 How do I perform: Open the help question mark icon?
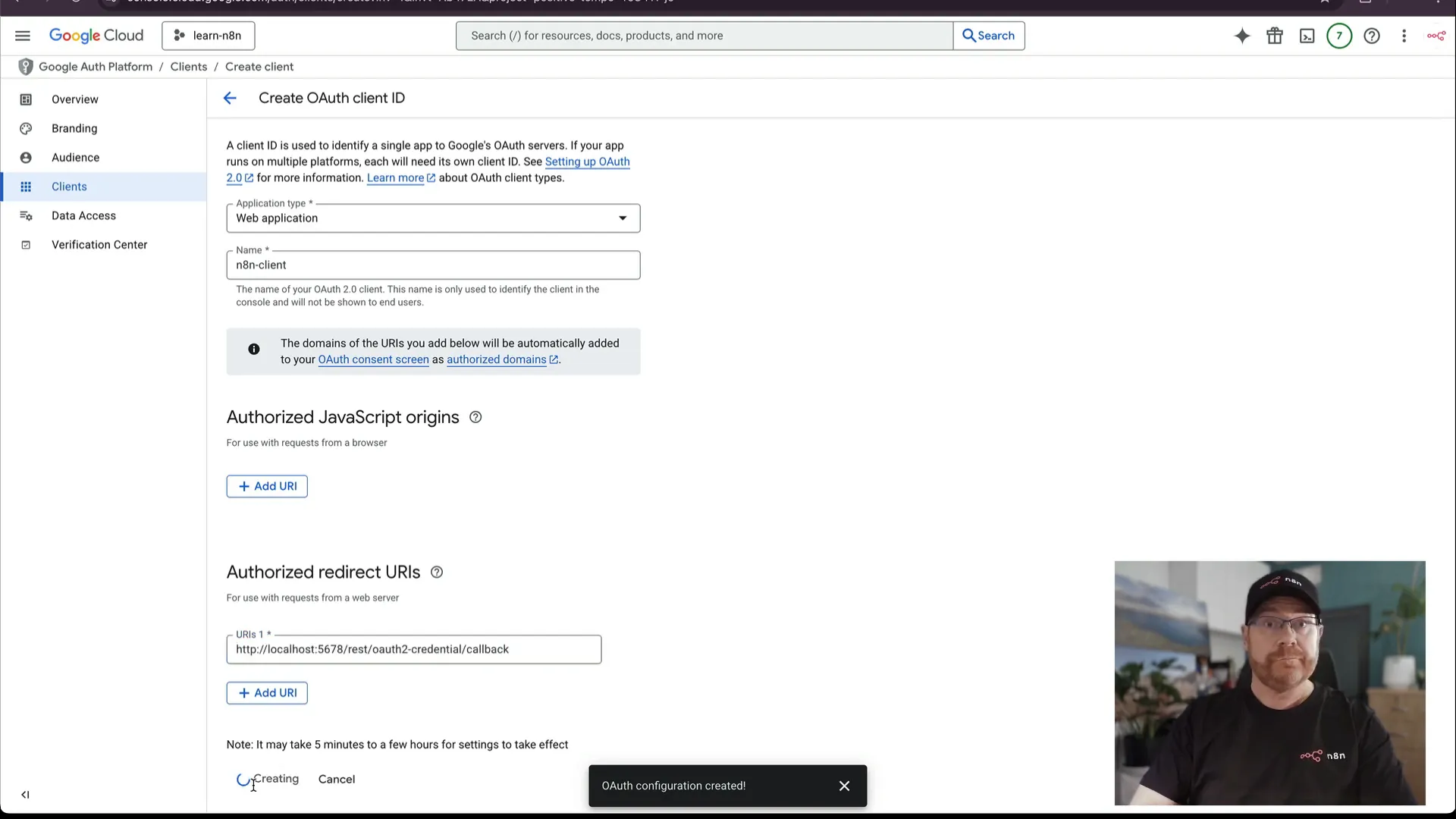point(1372,36)
